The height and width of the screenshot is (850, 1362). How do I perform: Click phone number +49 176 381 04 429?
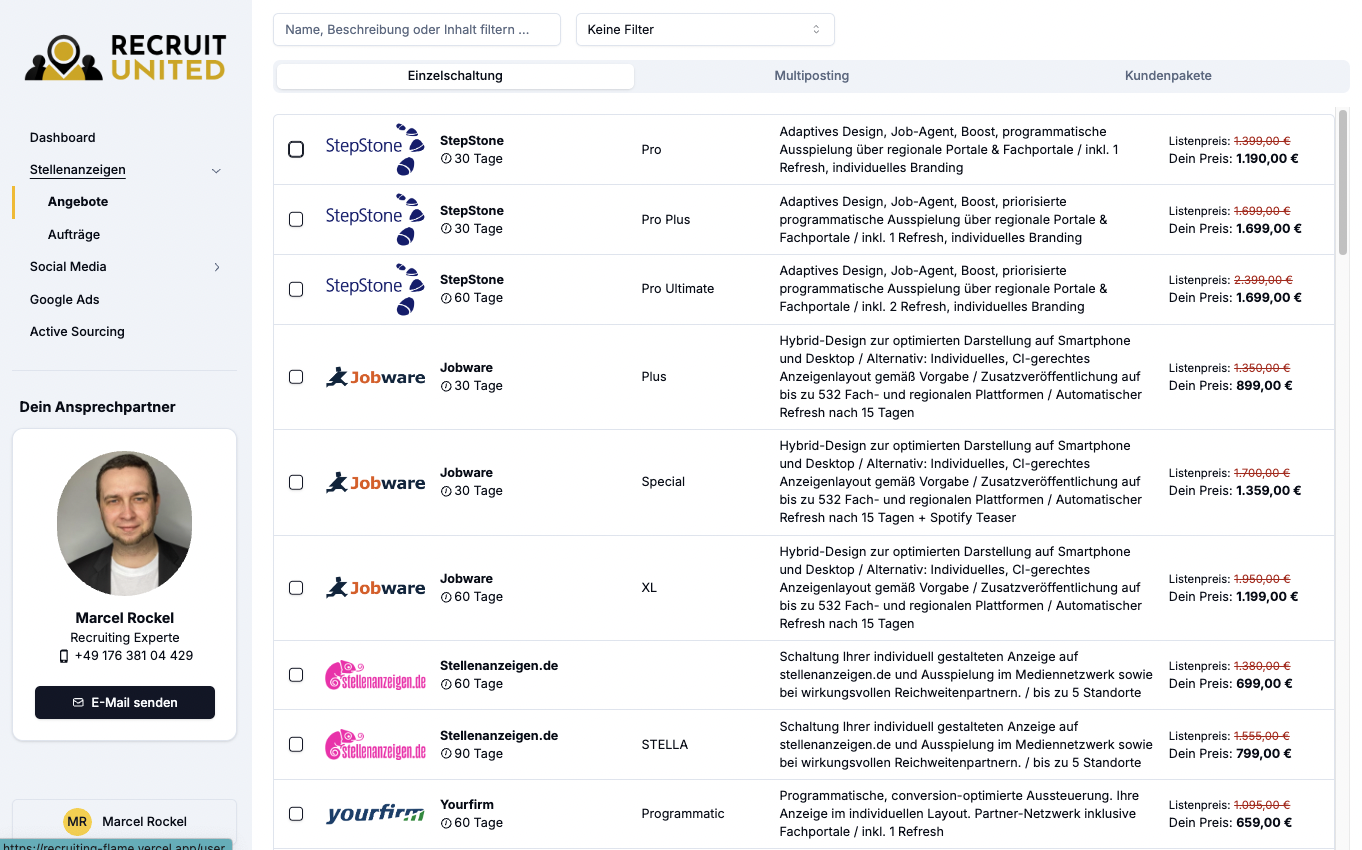133,656
